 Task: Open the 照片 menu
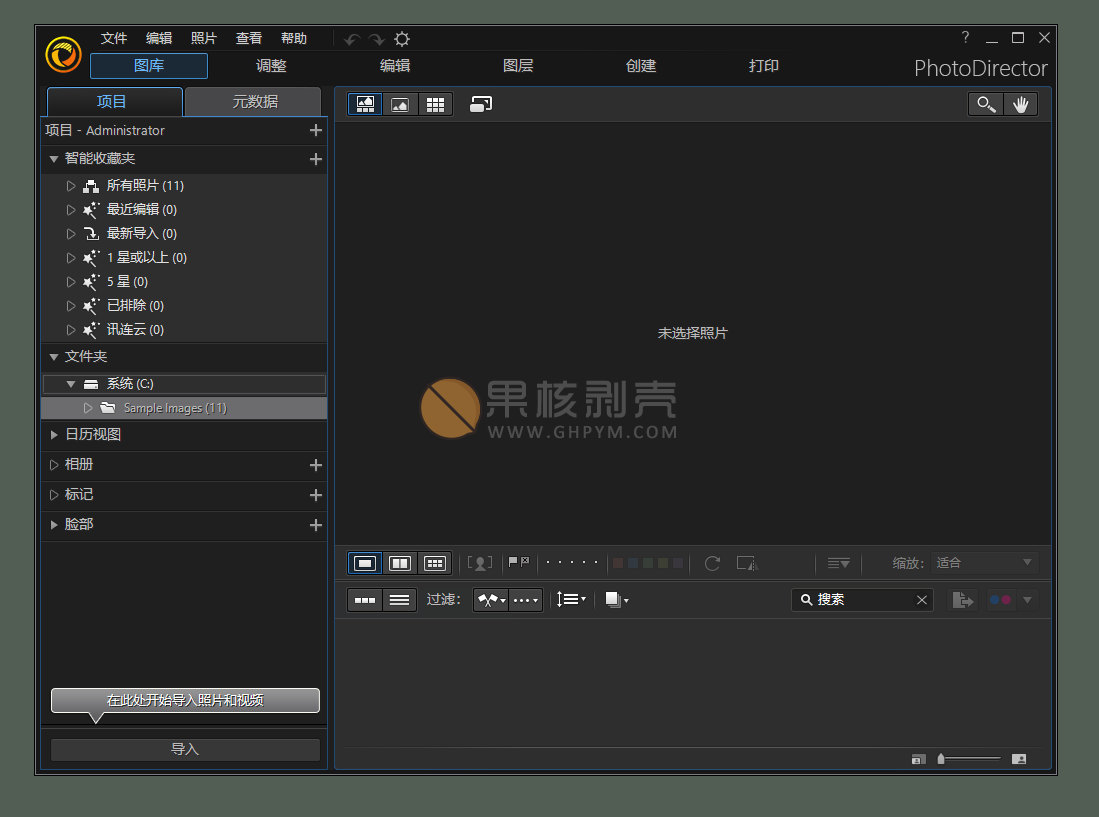pyautogui.click(x=204, y=39)
